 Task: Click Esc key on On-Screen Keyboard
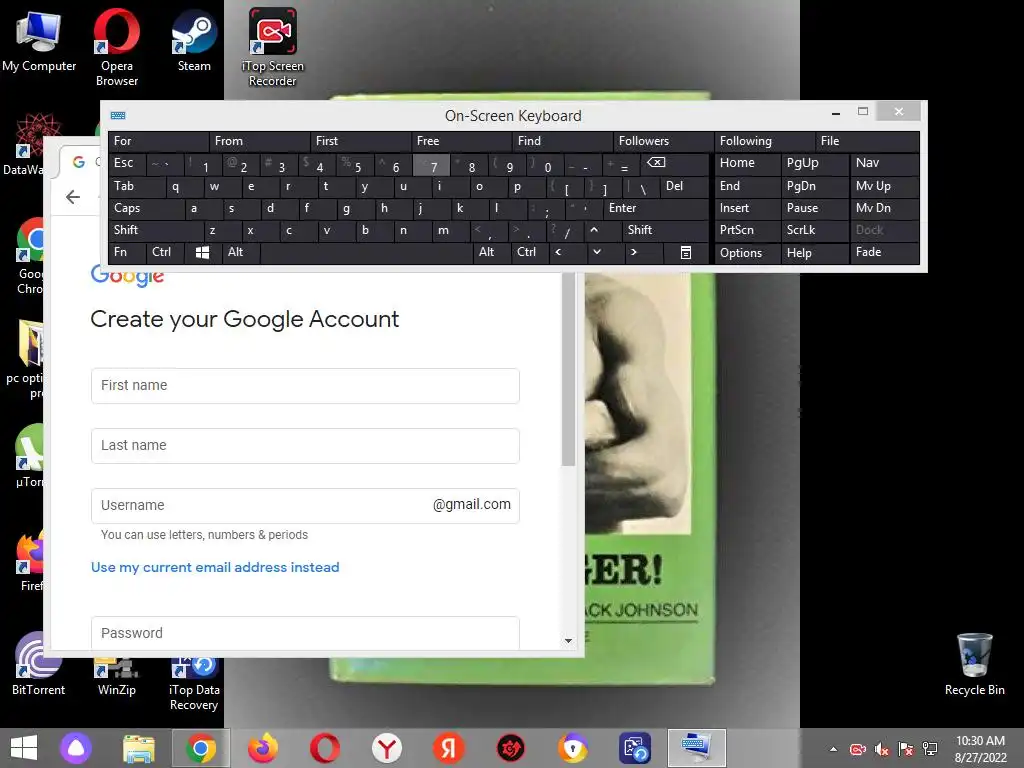coord(127,164)
